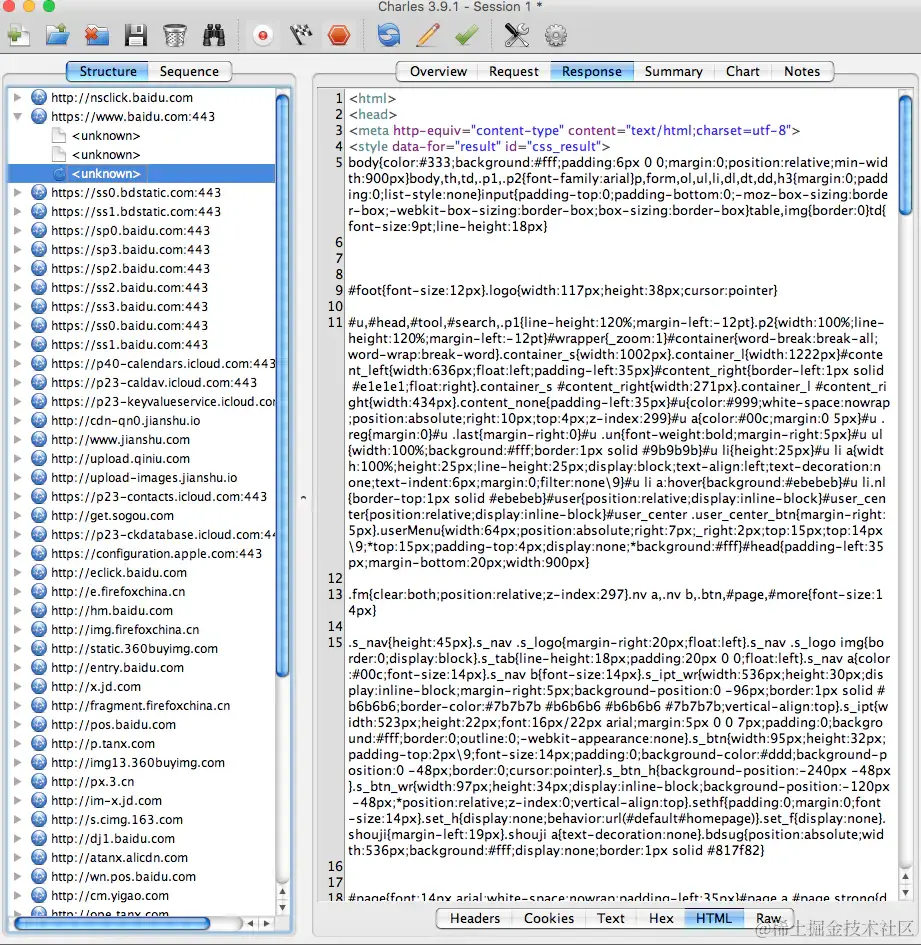Click the New Session toolbar icon
Screen dimensions: 921x945
click(x=19, y=36)
